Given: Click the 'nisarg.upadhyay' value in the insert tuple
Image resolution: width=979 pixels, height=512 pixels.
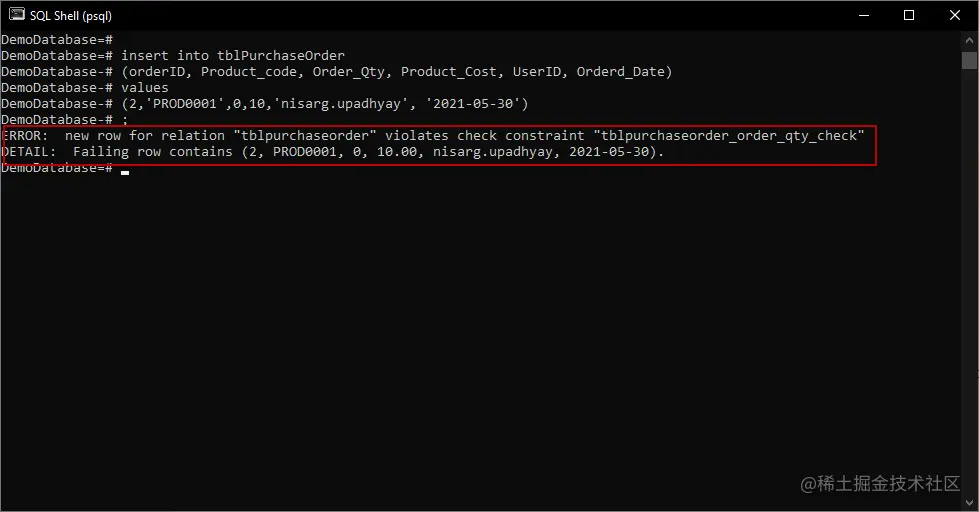Looking at the screenshot, I should 341,104.
